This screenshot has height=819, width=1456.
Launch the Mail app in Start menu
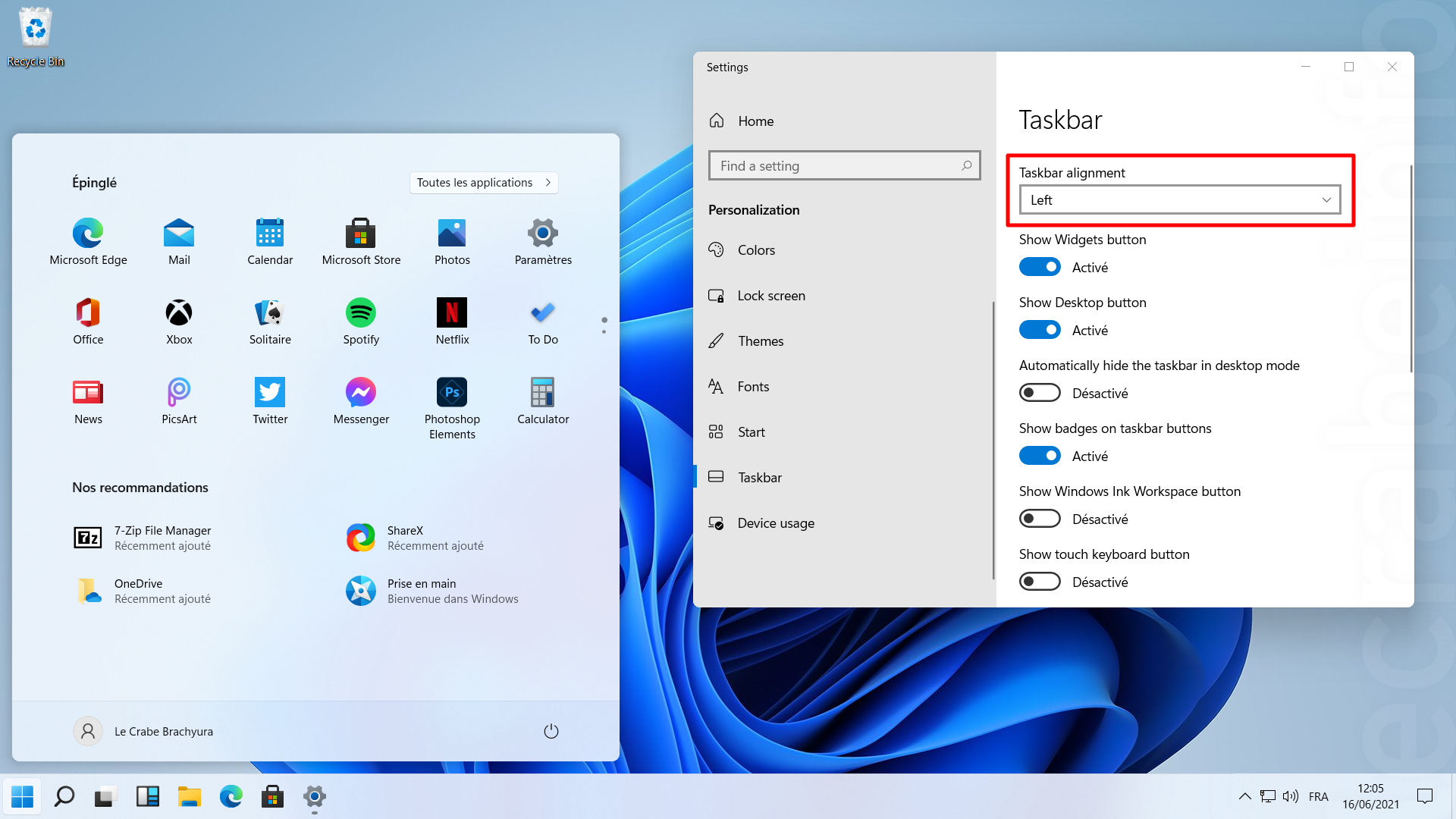[x=179, y=242]
